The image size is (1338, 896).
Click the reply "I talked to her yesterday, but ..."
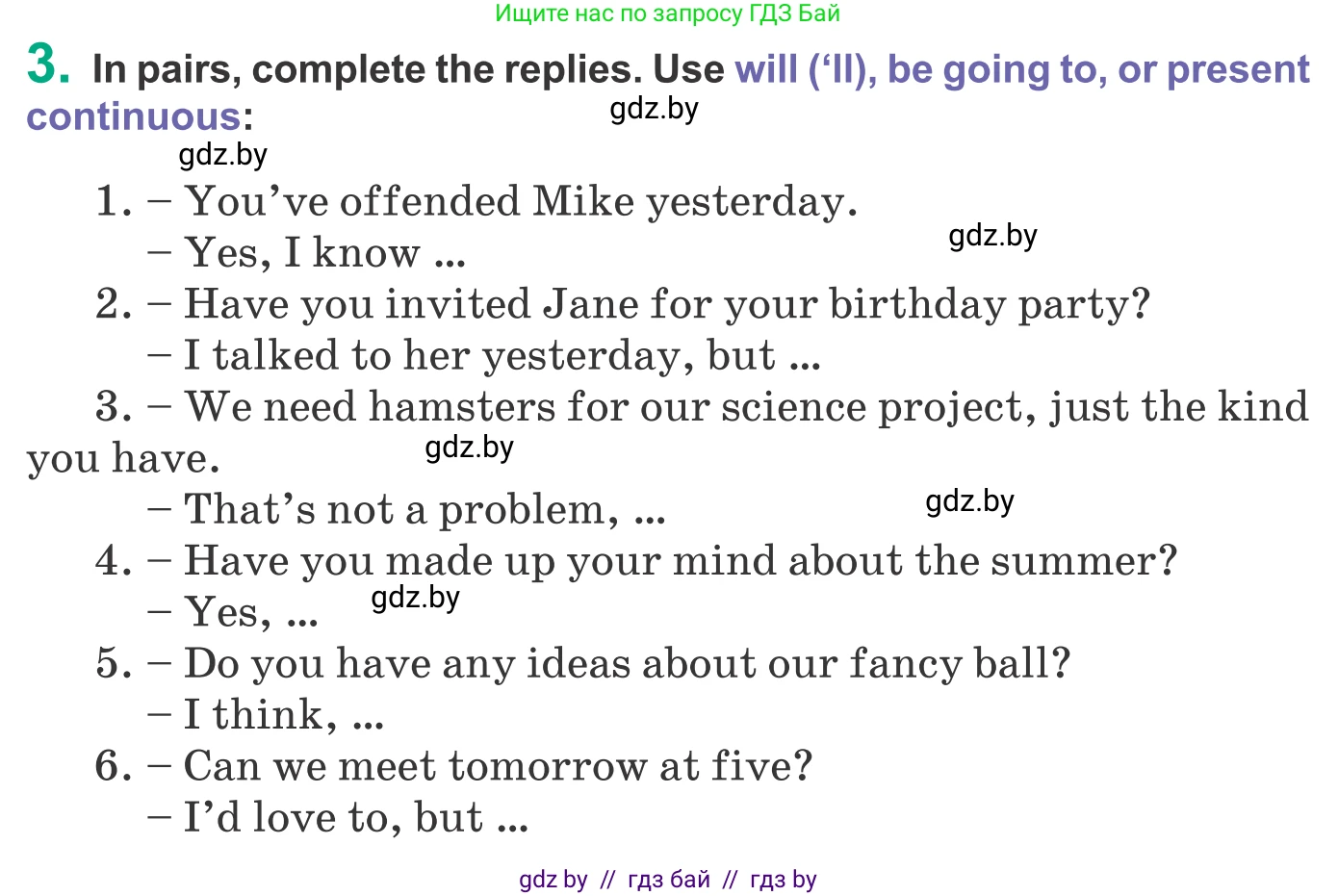click(502, 356)
